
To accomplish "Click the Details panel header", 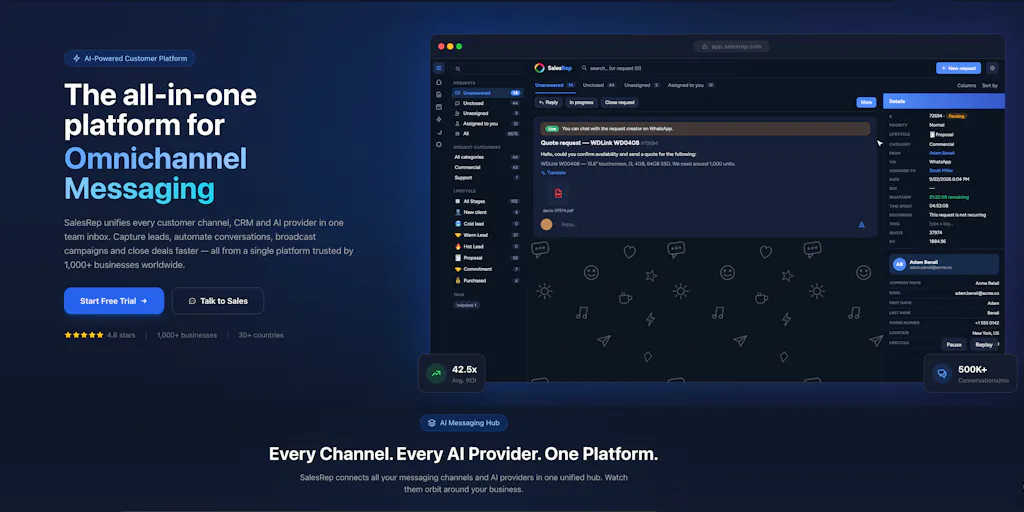I will pyautogui.click(x=944, y=102).
